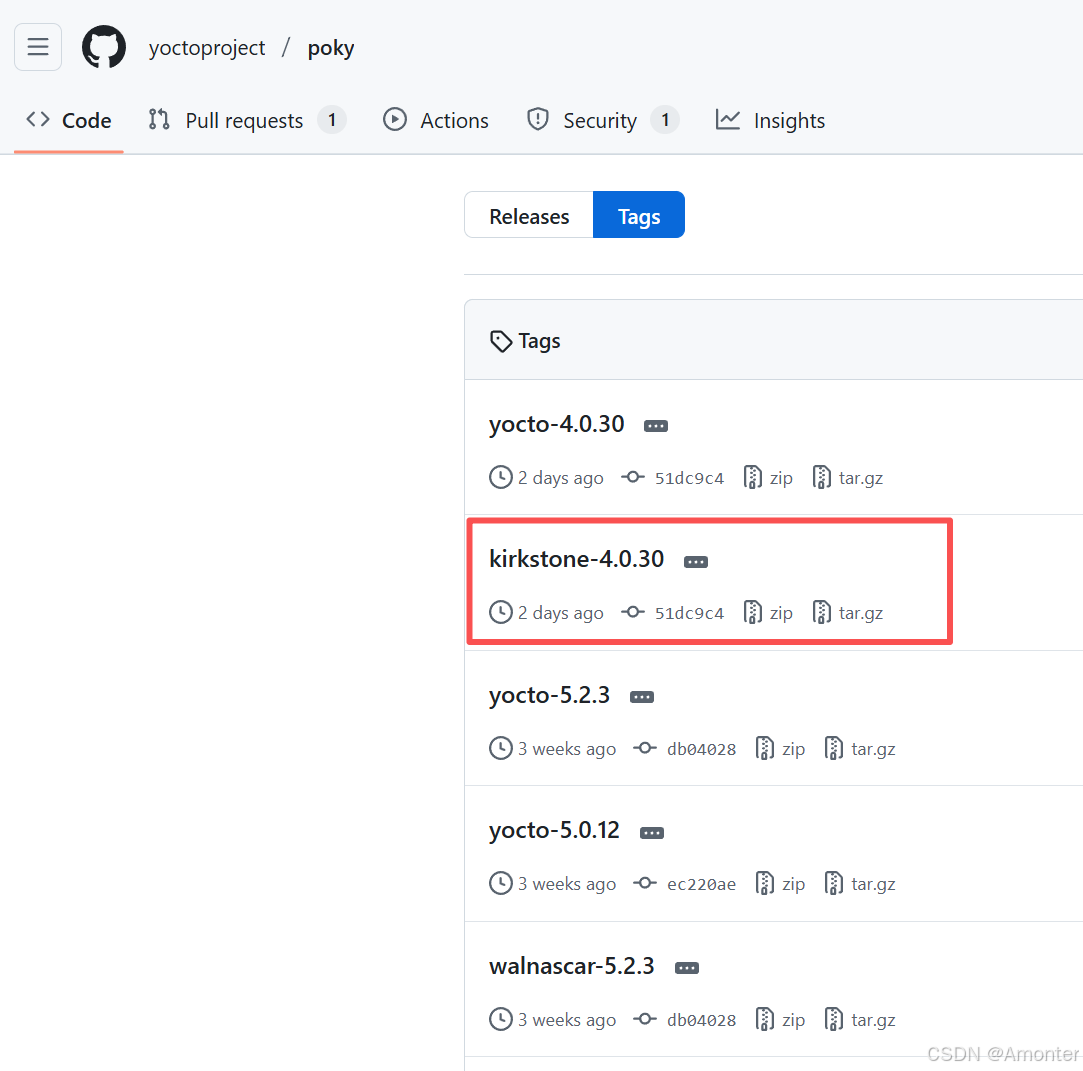Switch to the Code tab

pyautogui.click(x=68, y=120)
